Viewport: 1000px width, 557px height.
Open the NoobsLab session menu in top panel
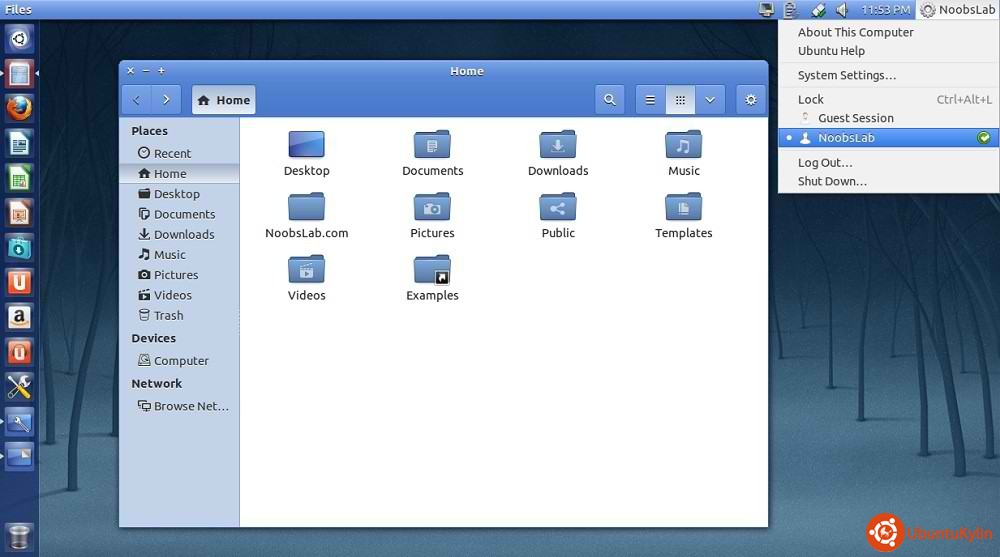pyautogui.click(x=957, y=10)
